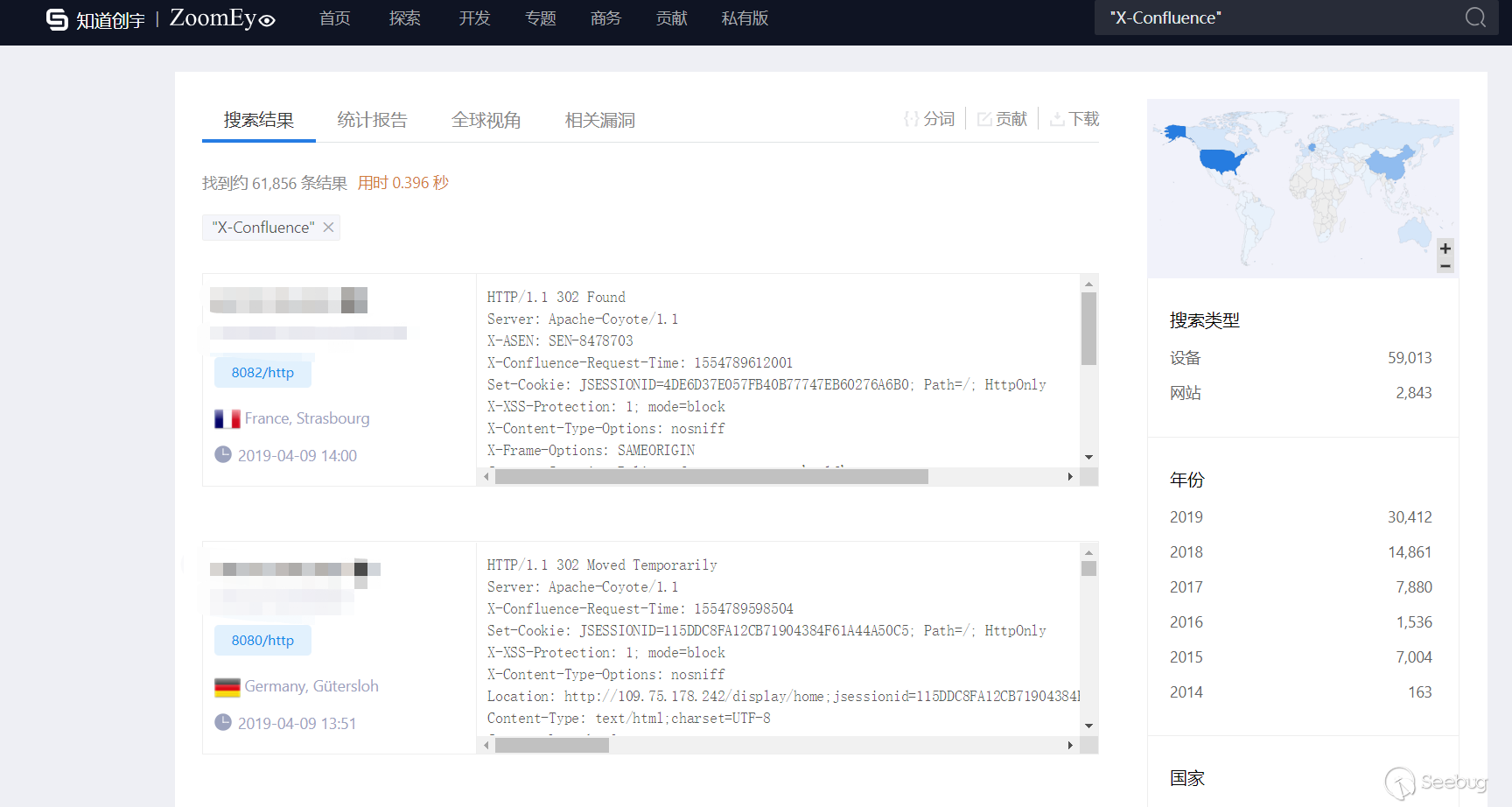Click the 下载 download icon button
The width and height of the screenshot is (1512, 807).
tap(1074, 119)
